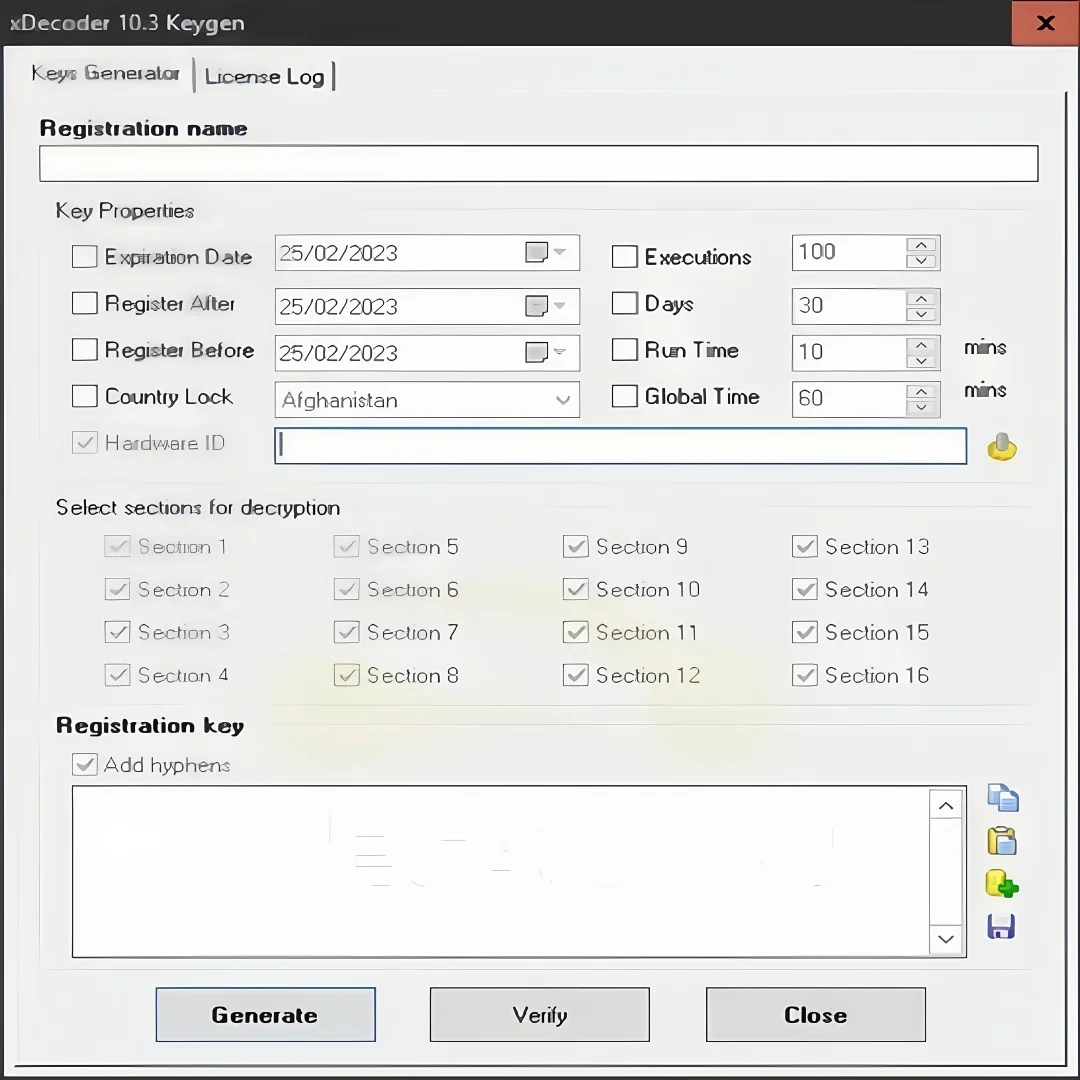
Task: Increase the Global Time minutes spinner
Action: click(x=921, y=391)
